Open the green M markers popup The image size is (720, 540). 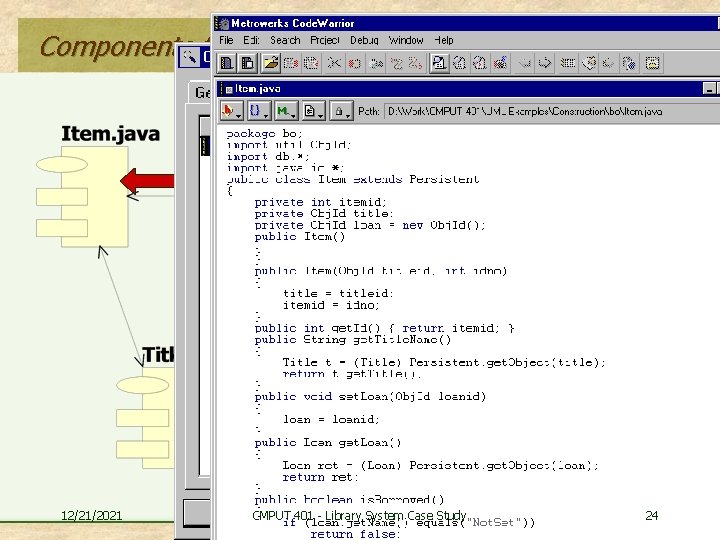[286, 111]
